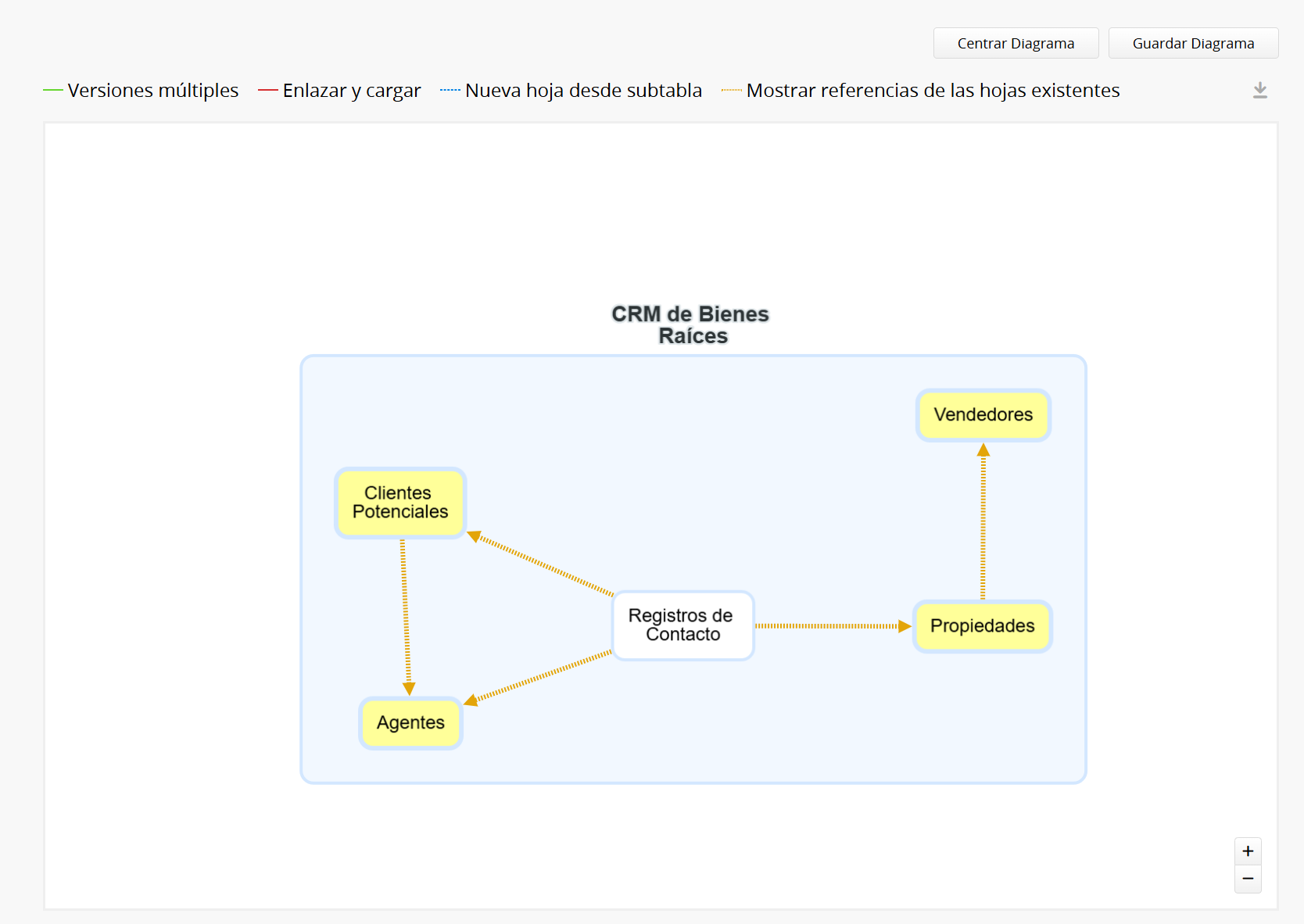Viewport: 1304px width, 924px height.
Task: Toggle Nueva hoja desde subtabla legend entry
Action: coord(582,91)
